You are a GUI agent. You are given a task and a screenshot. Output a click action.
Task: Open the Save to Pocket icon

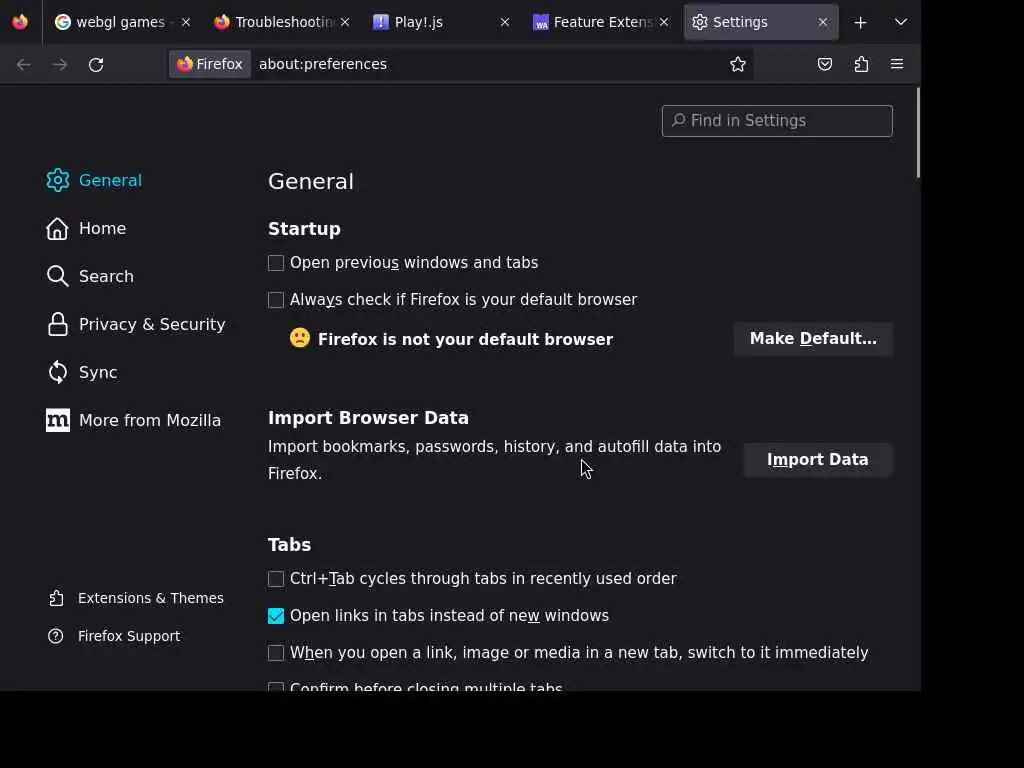coord(825,64)
